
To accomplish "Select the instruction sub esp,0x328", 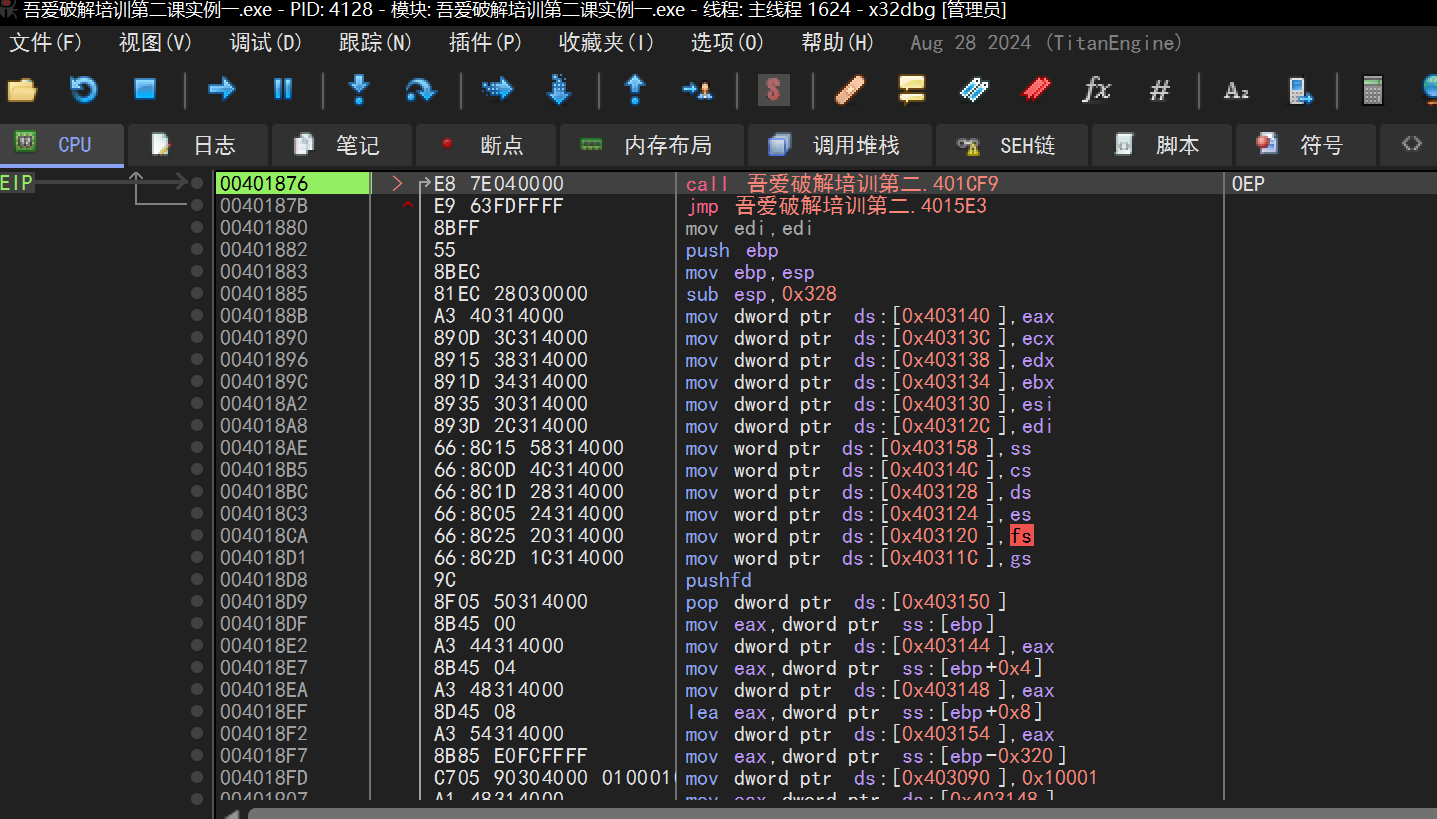I will coord(761,294).
